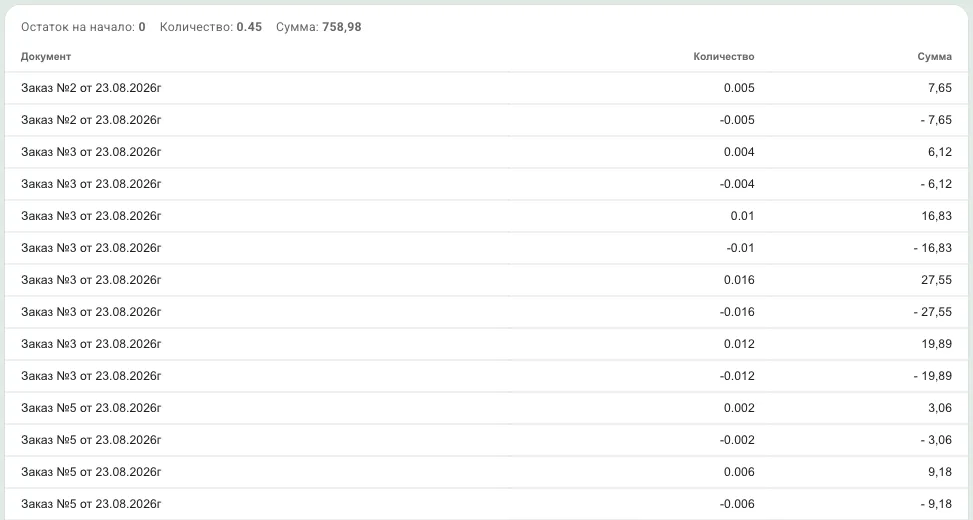
Task: Sort by the Количество column header
Action: [x=724, y=56]
